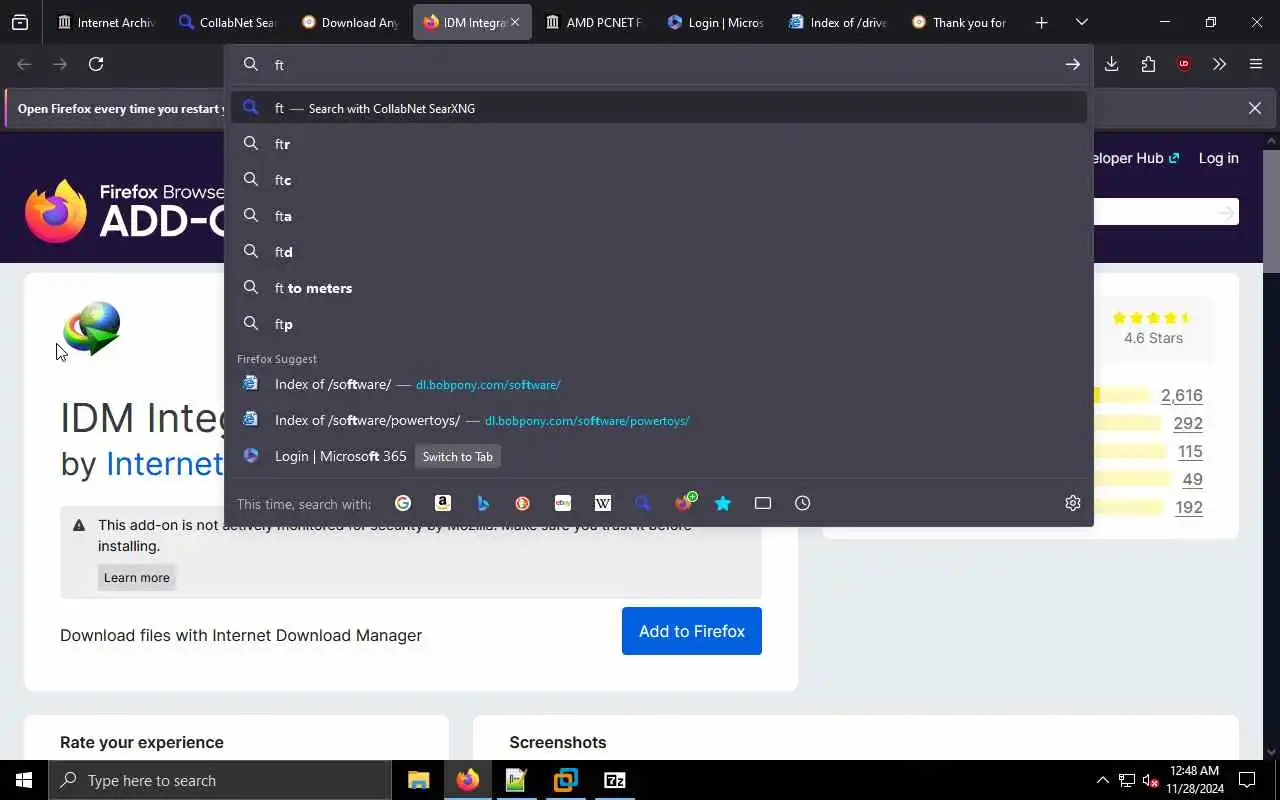Show more toolbar tools overflow chevrons

(x=1219, y=64)
